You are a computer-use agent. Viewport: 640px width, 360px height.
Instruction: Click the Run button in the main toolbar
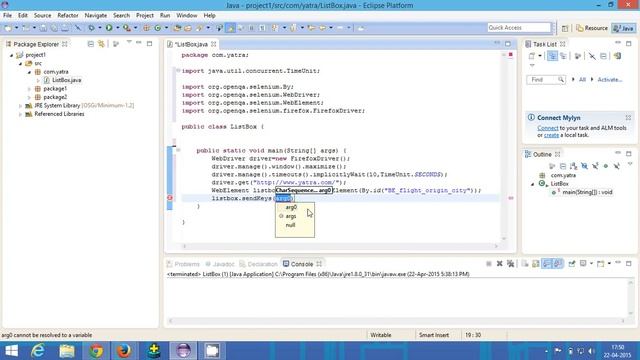pyautogui.click(x=109, y=28)
